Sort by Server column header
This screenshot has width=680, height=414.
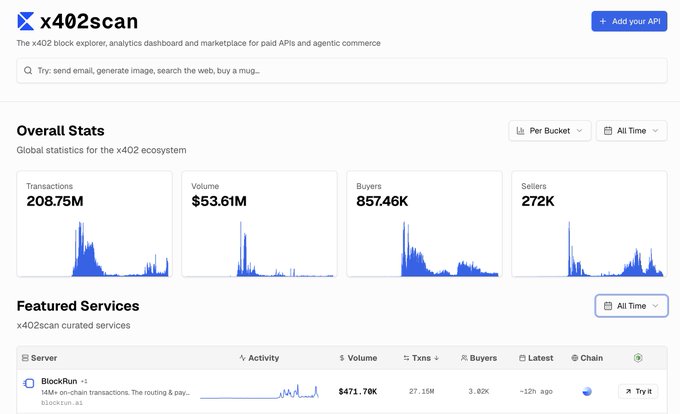point(39,358)
